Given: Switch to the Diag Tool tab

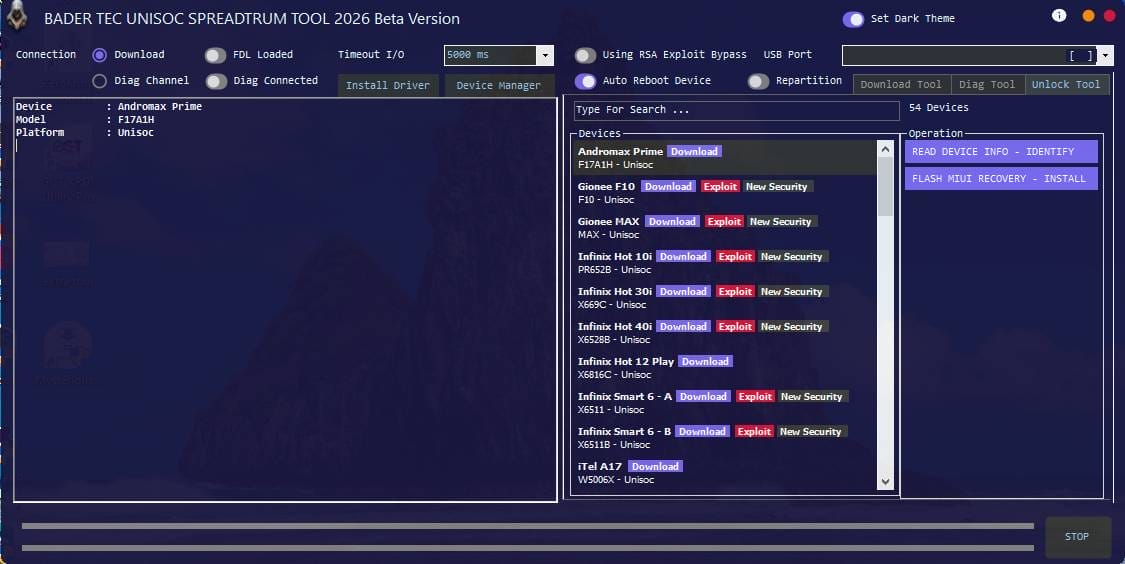Looking at the screenshot, I should [987, 85].
